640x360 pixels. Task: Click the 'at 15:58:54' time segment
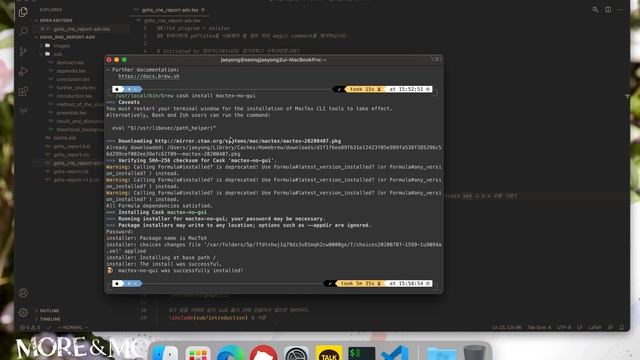pos(409,283)
